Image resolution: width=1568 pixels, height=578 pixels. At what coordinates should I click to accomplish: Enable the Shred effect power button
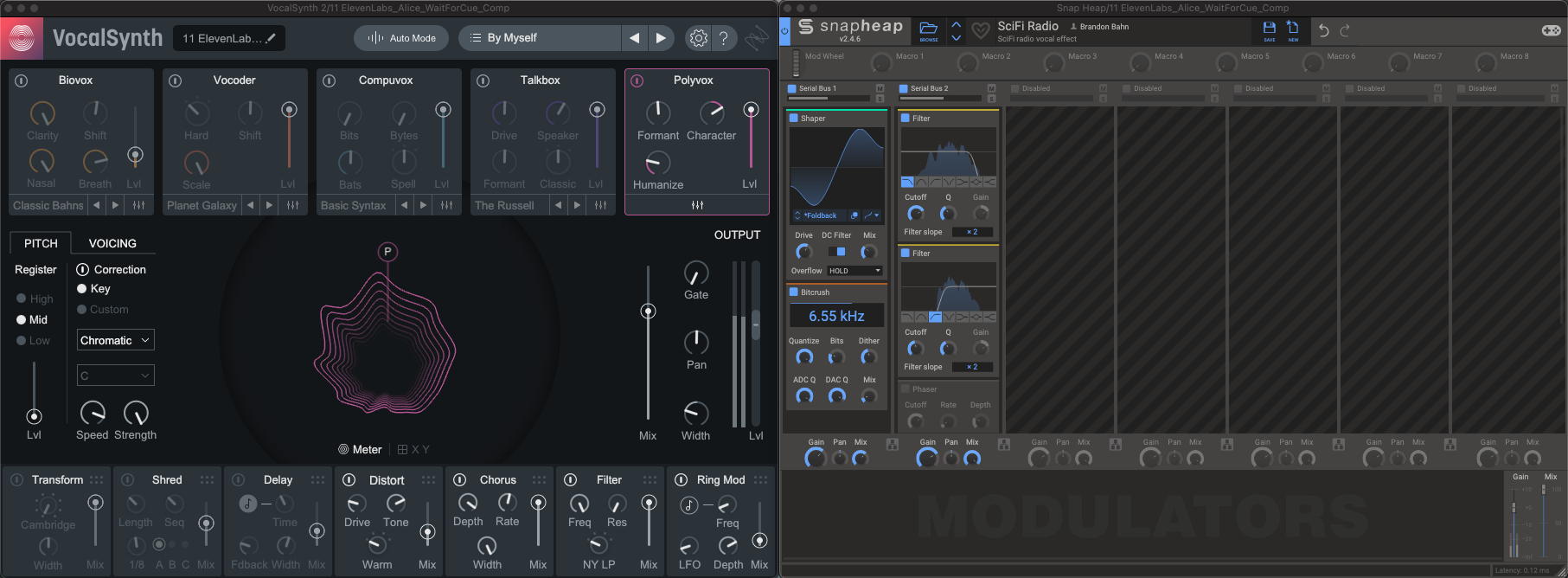(127, 479)
